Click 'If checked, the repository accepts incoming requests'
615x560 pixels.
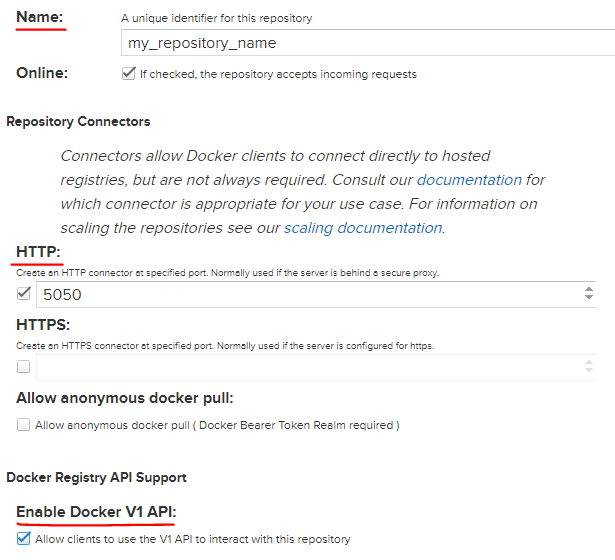(278, 74)
